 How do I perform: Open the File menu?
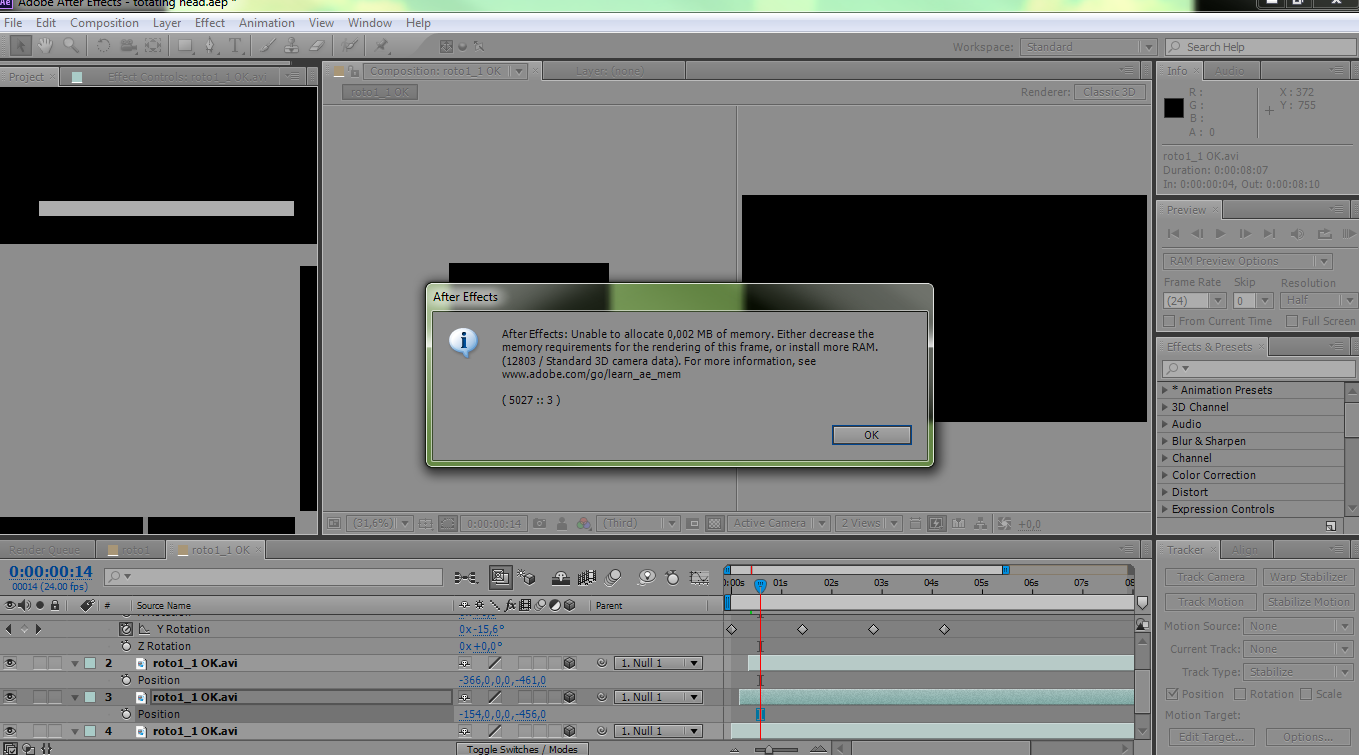(x=13, y=22)
